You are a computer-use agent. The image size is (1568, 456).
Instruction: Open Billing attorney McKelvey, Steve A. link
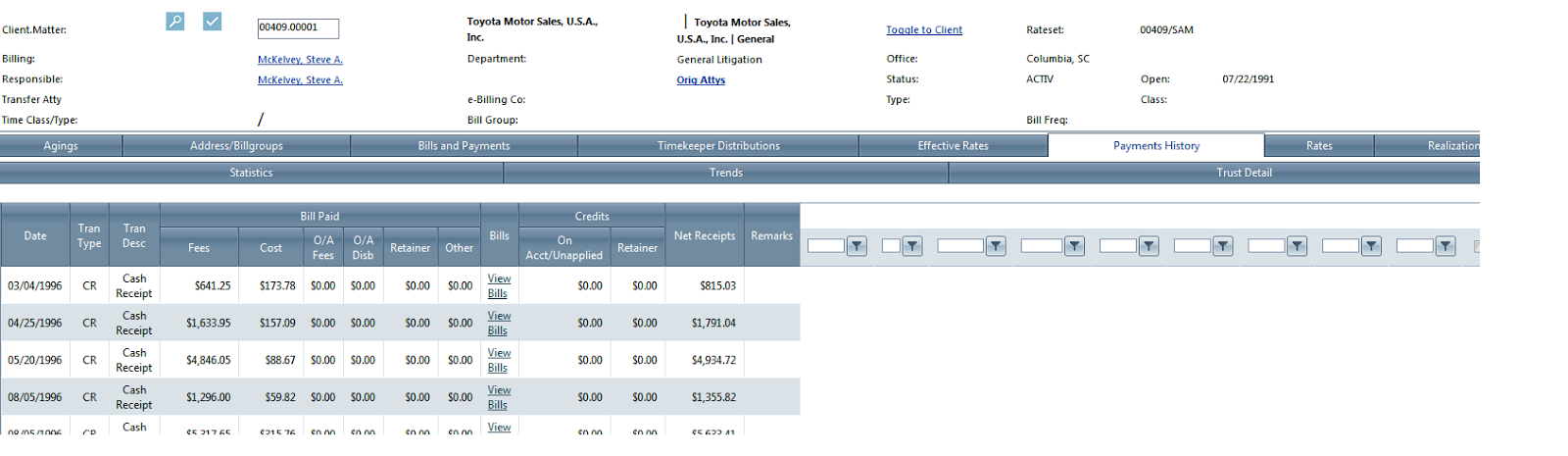(300, 60)
